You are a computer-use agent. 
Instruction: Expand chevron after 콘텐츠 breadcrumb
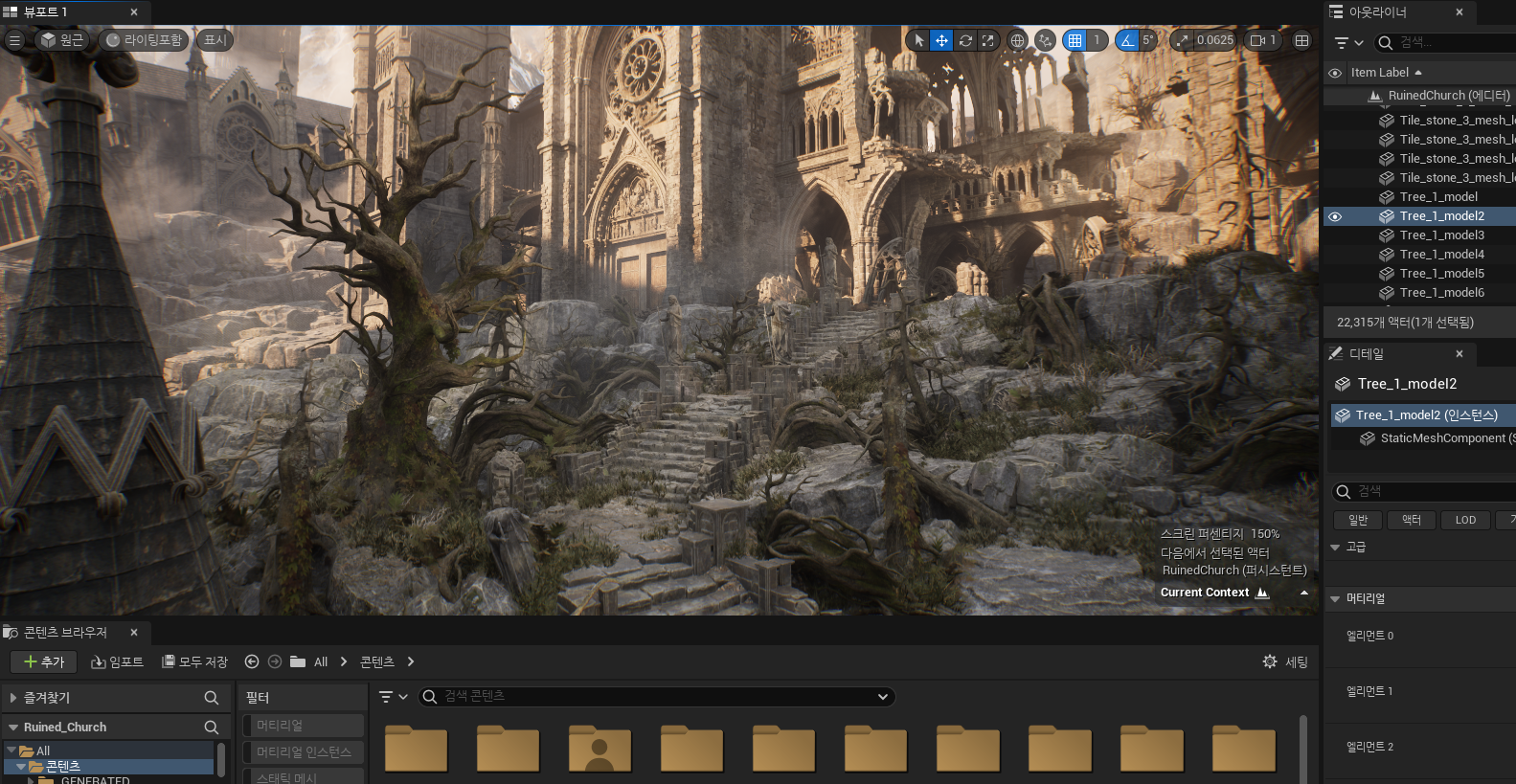pos(411,661)
